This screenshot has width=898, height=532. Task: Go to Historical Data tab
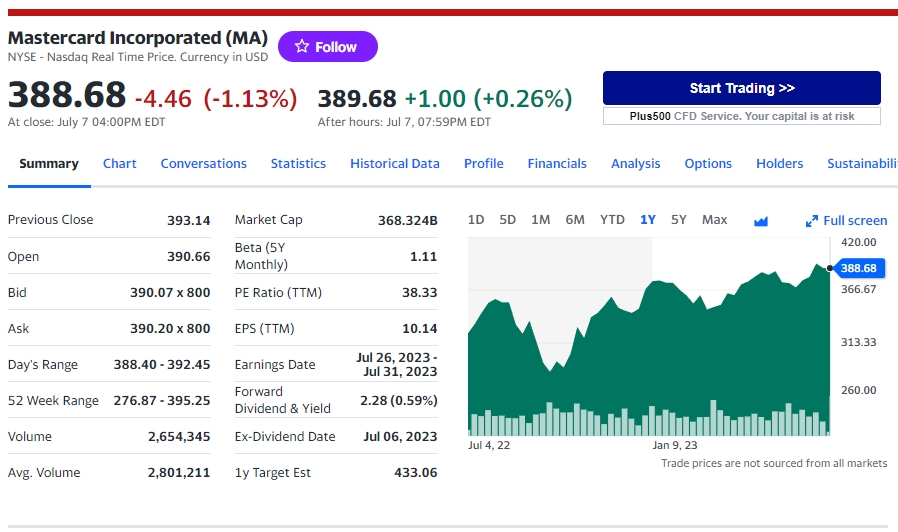pos(395,164)
